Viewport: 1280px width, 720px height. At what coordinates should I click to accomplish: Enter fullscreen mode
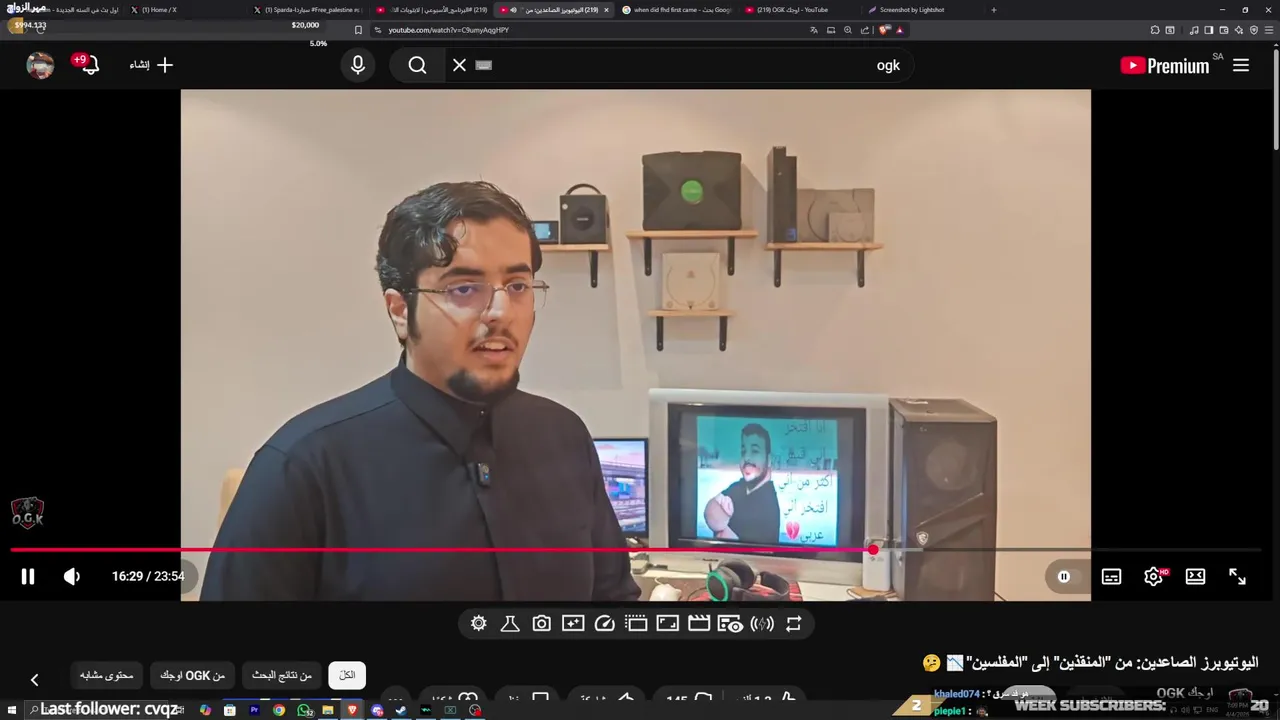[1237, 576]
